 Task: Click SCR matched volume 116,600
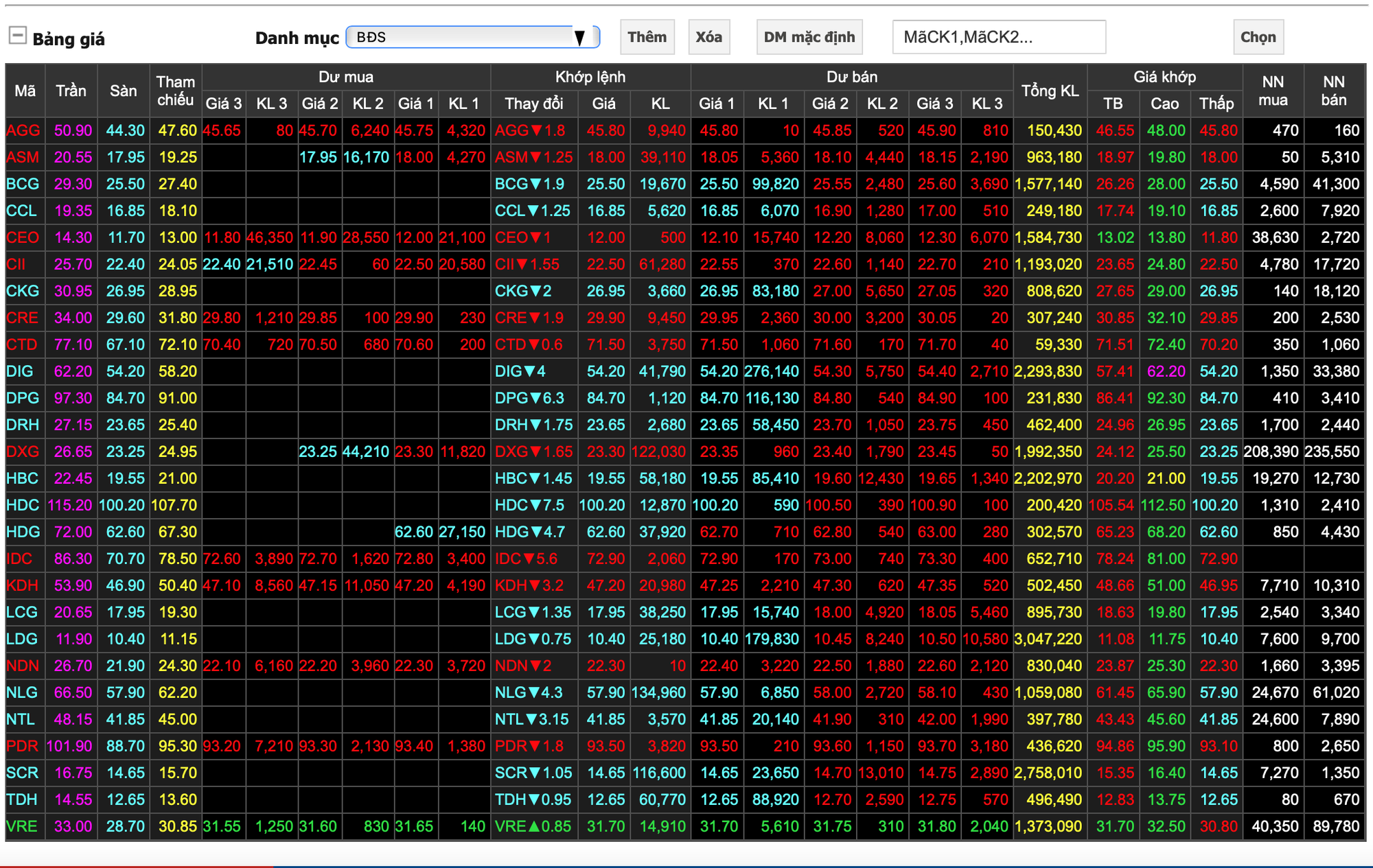[x=659, y=773]
